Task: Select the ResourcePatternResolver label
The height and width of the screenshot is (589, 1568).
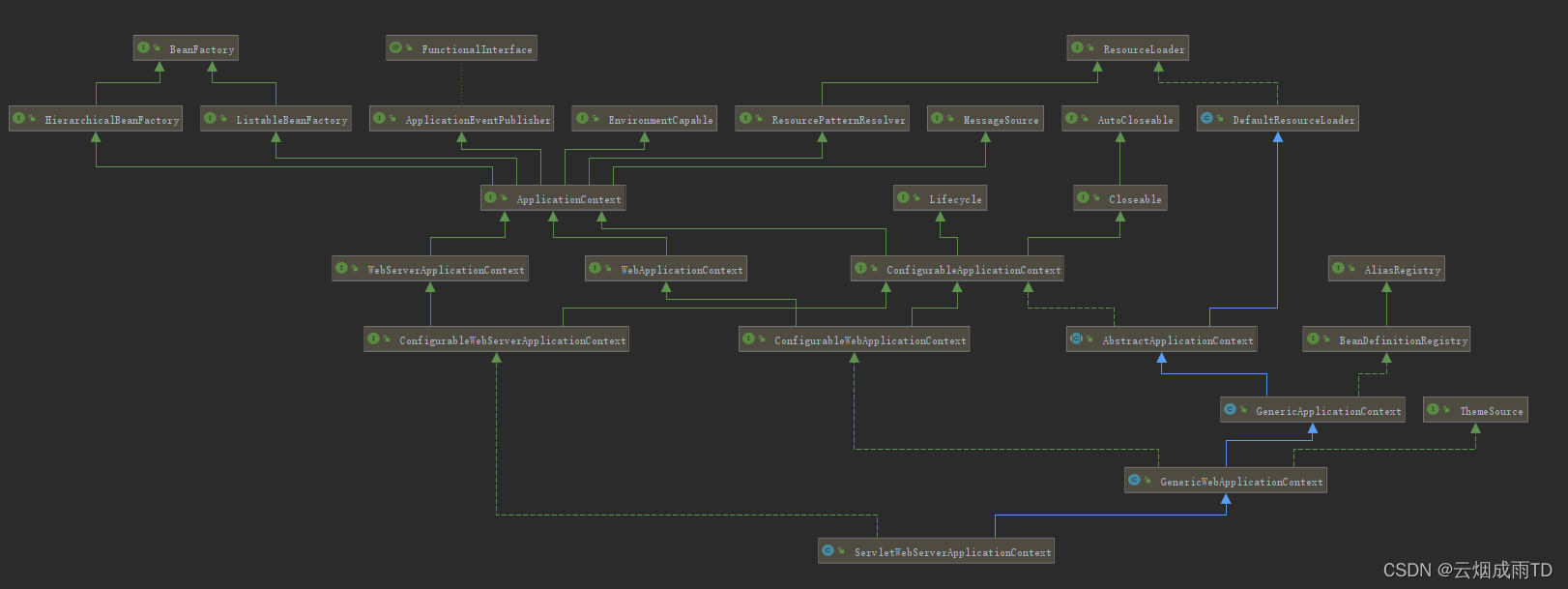Action: click(x=838, y=120)
